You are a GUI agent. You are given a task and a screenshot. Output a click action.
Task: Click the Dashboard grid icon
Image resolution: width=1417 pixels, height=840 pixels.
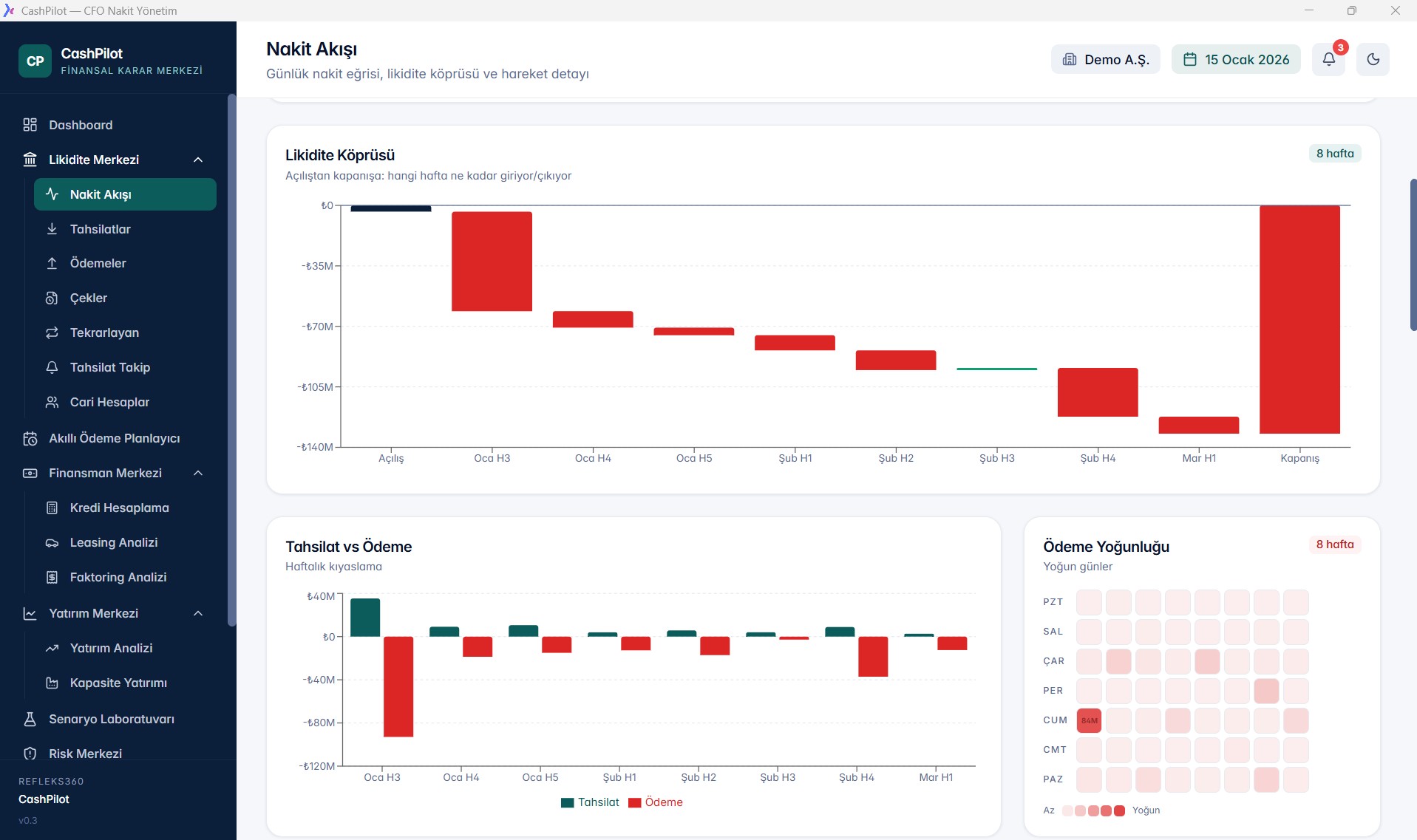(x=30, y=125)
